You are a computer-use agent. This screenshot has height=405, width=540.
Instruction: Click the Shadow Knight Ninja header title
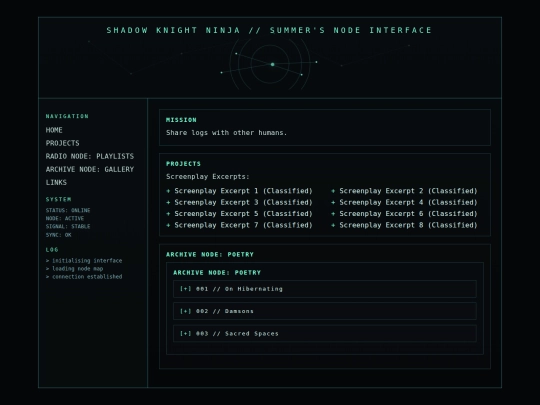click(x=269, y=30)
